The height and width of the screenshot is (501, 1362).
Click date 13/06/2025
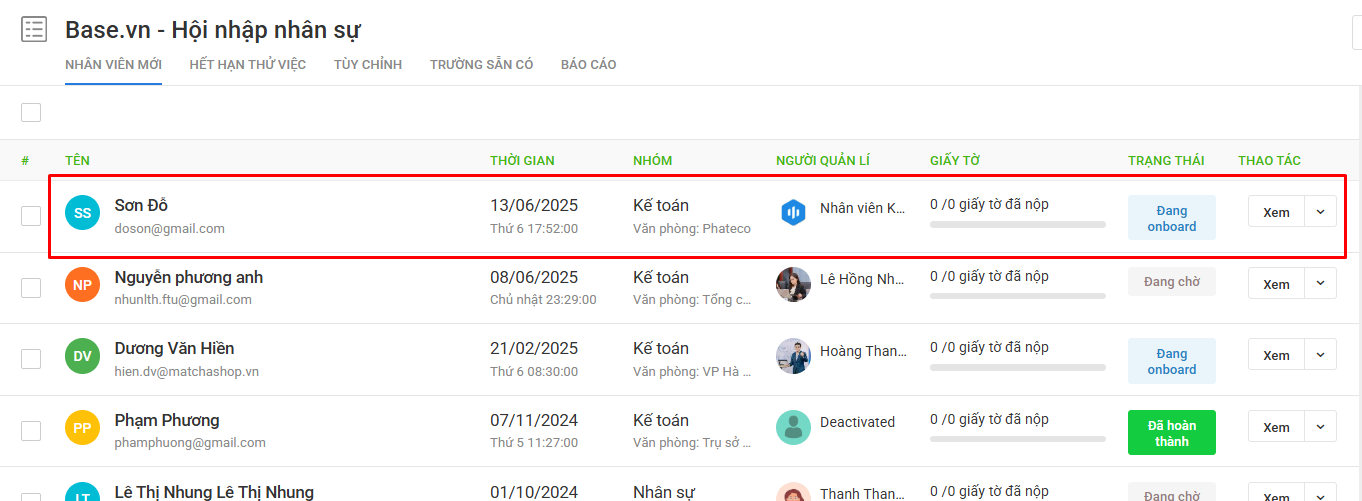point(534,205)
